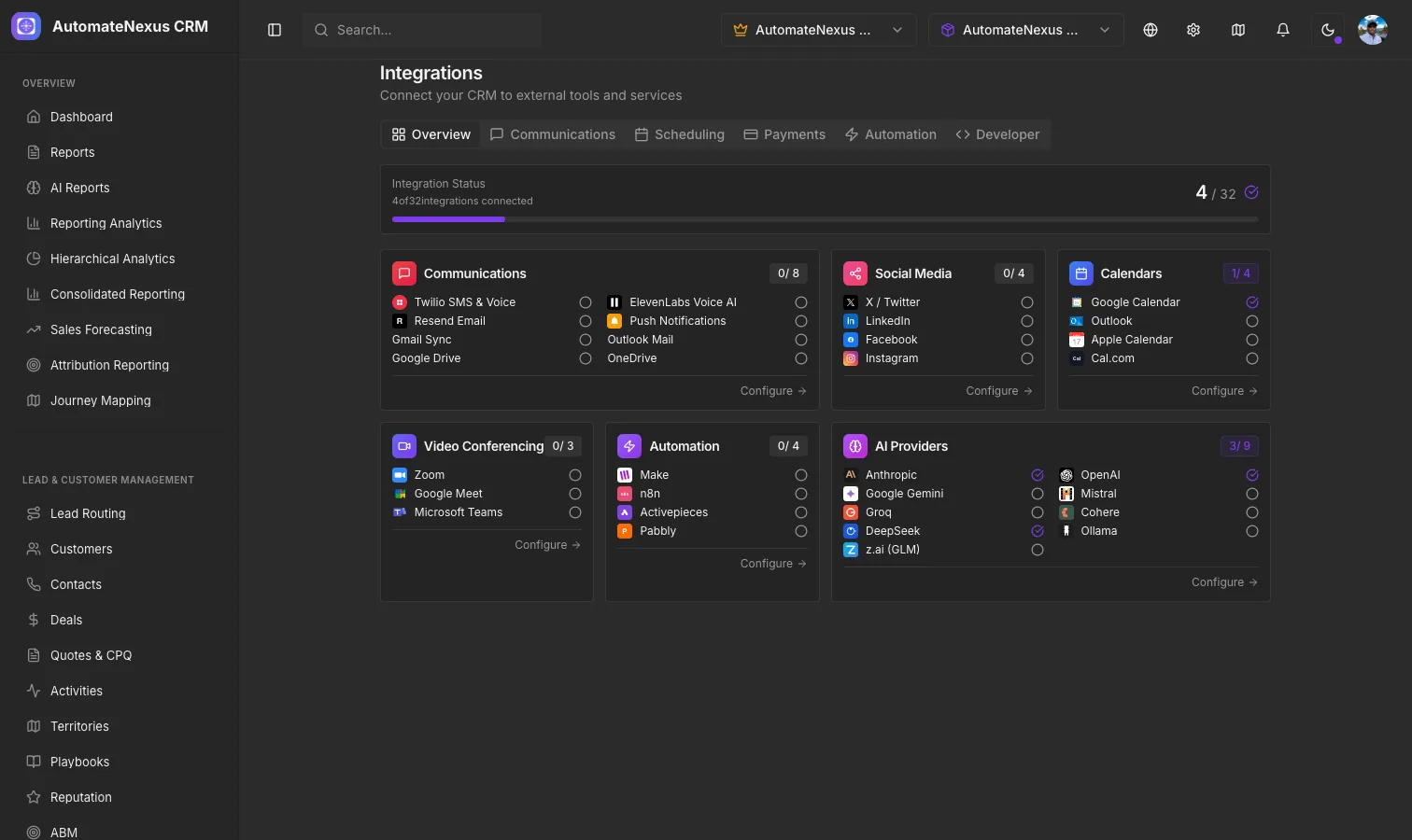
Task: Open language globe icon
Action: coord(1151,30)
